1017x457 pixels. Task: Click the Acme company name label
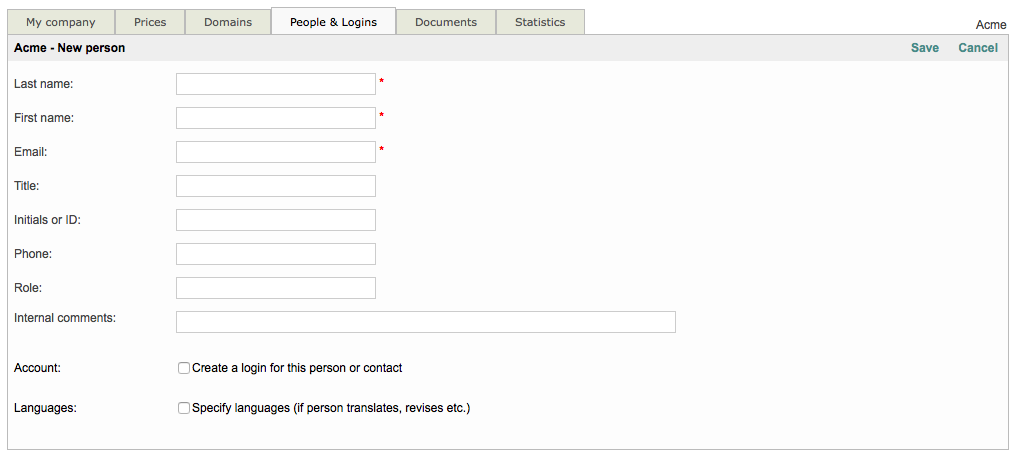click(x=990, y=25)
